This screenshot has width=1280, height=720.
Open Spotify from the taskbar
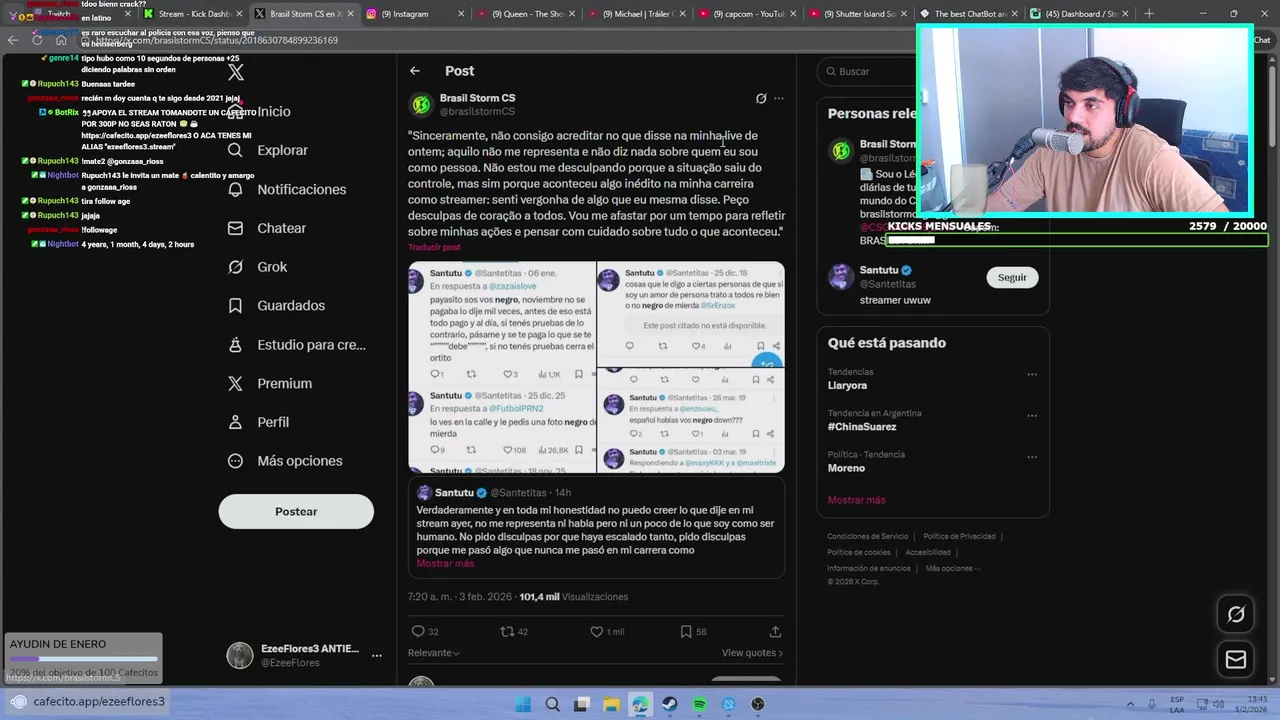point(699,704)
